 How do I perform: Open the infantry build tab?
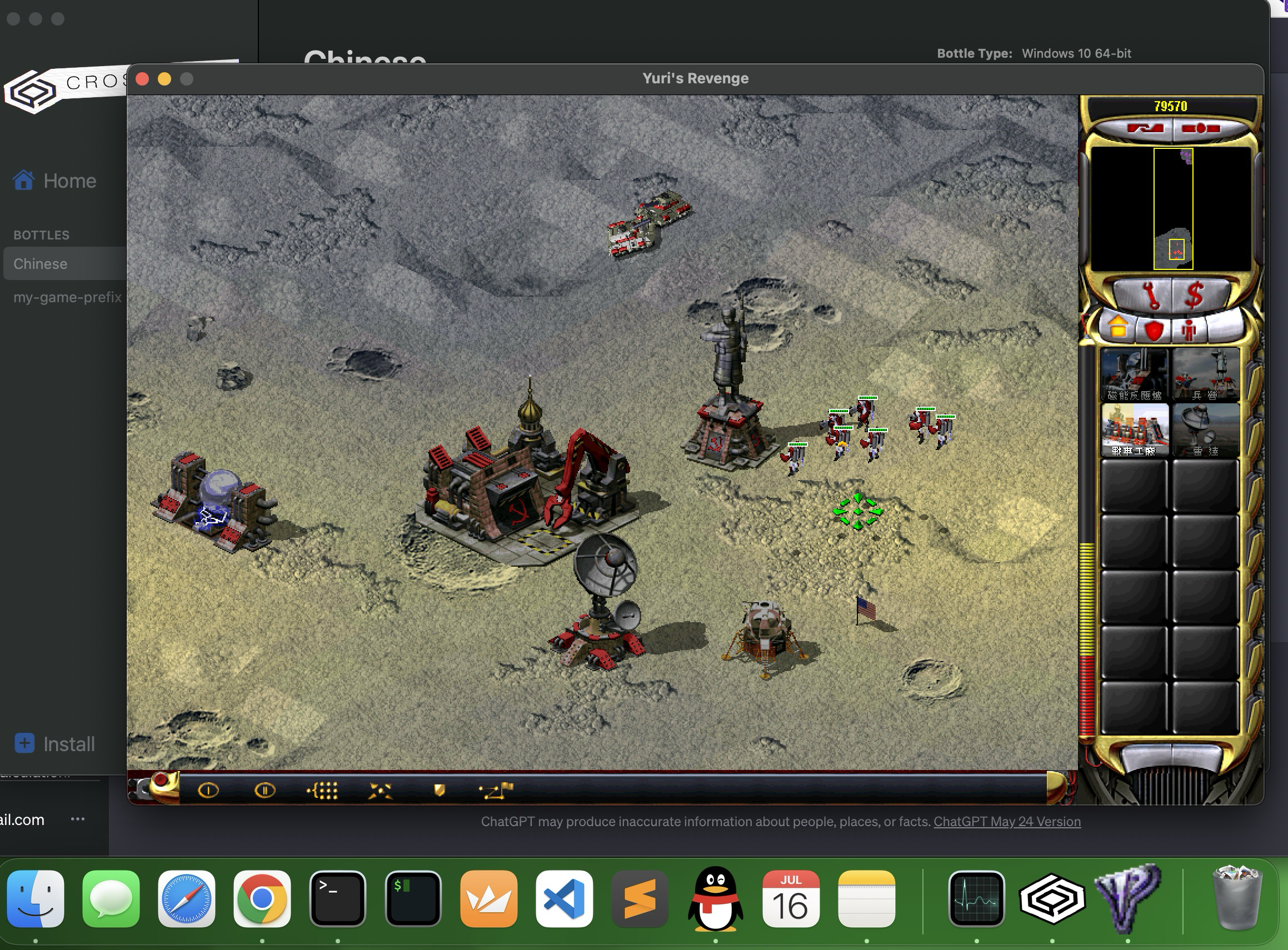click(x=1188, y=329)
